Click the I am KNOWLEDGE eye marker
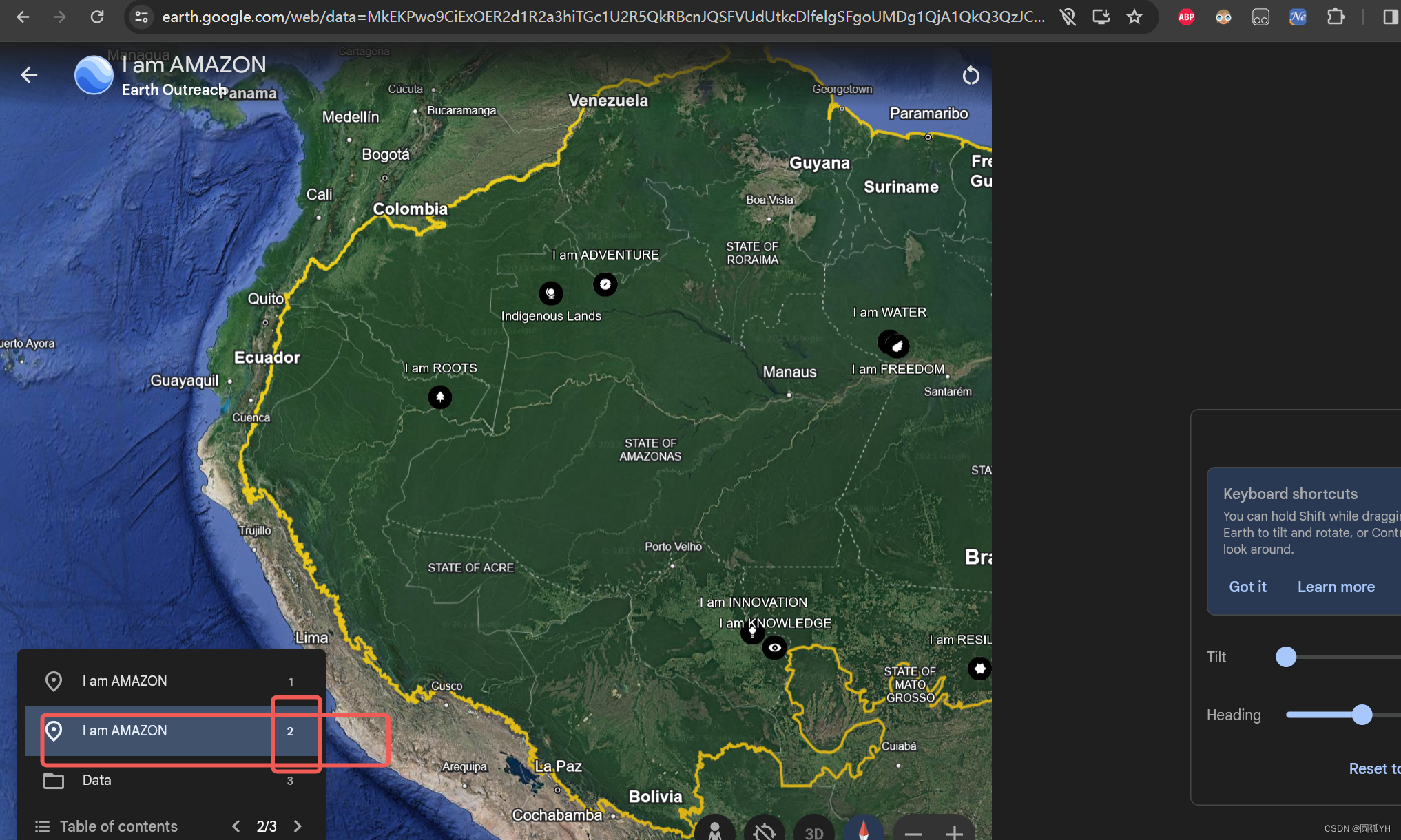Viewport: 1401px width, 840px height. pos(775,648)
